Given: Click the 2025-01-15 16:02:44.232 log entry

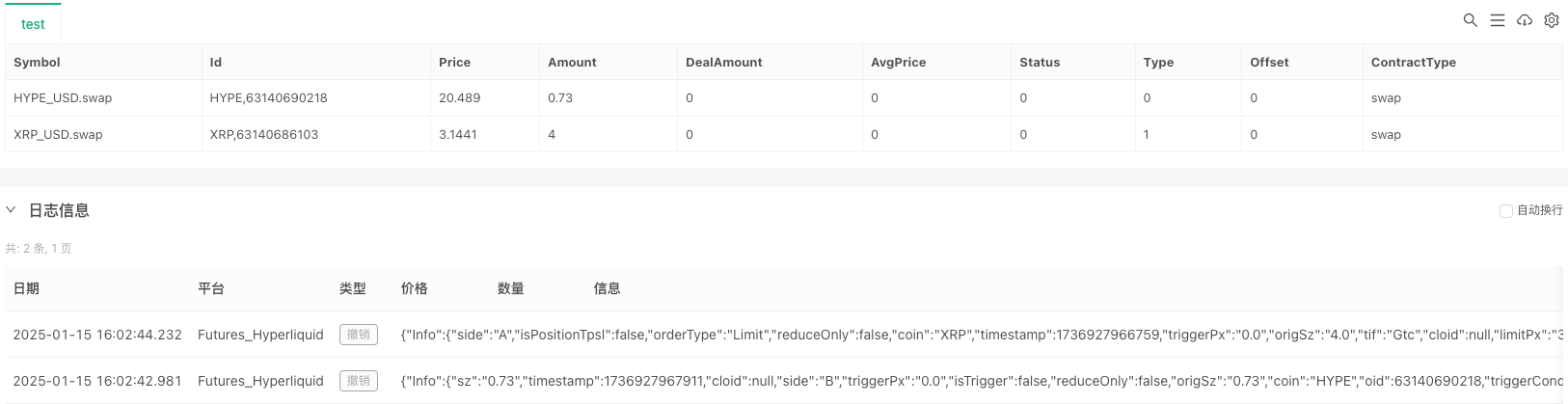Looking at the screenshot, I should click(x=97, y=335).
